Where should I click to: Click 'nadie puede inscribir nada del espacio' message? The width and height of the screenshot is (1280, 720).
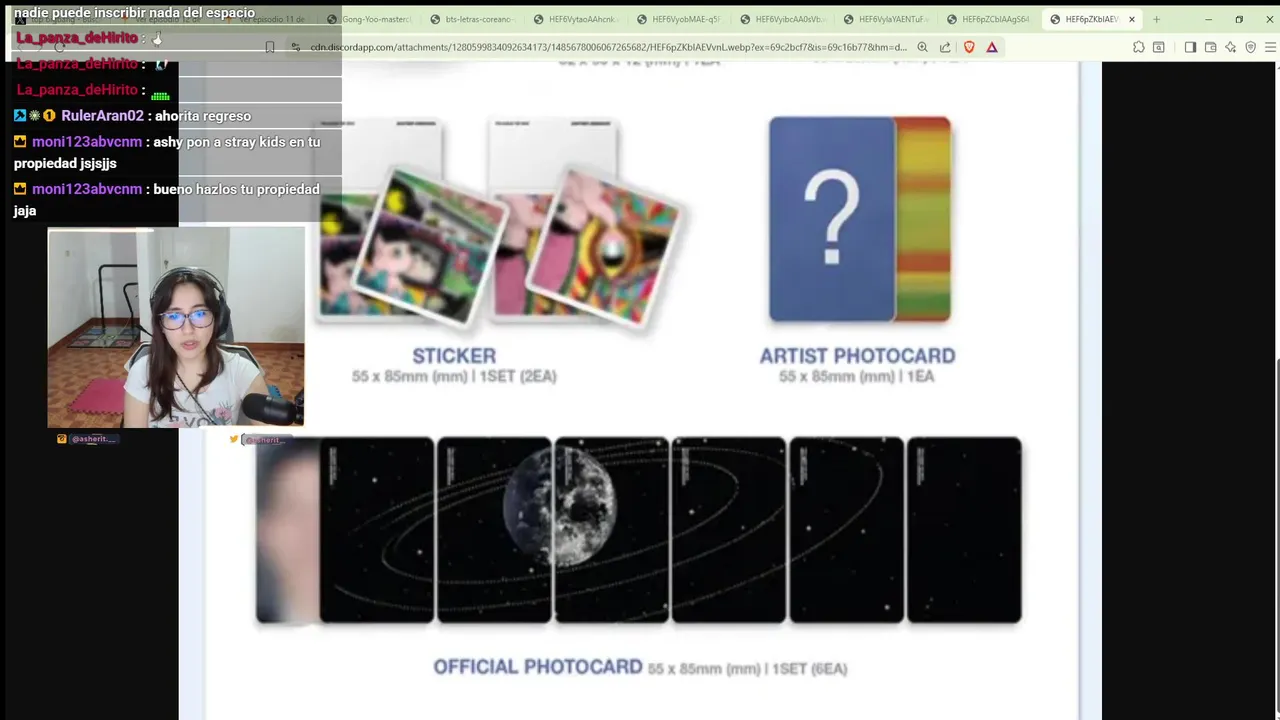pos(134,13)
